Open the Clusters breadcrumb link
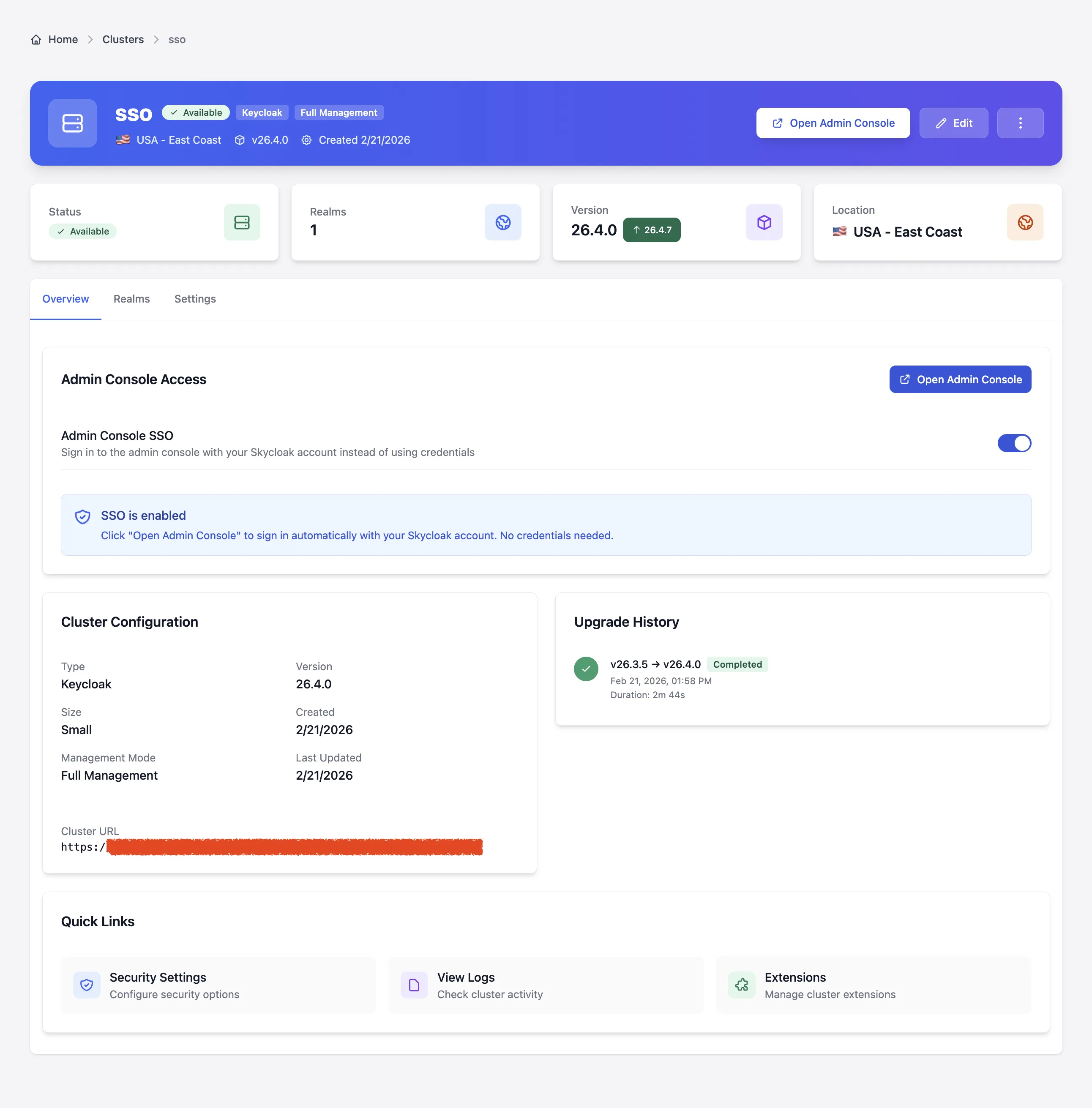This screenshot has height=1108, width=1092. [123, 39]
